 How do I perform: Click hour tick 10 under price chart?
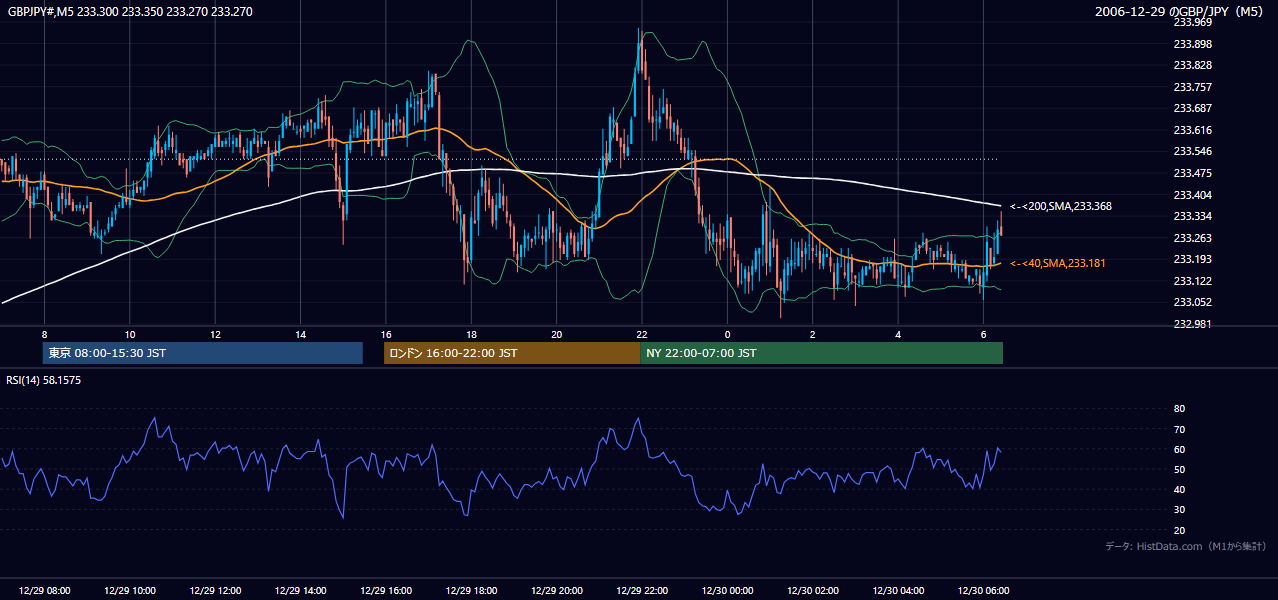(x=129, y=334)
